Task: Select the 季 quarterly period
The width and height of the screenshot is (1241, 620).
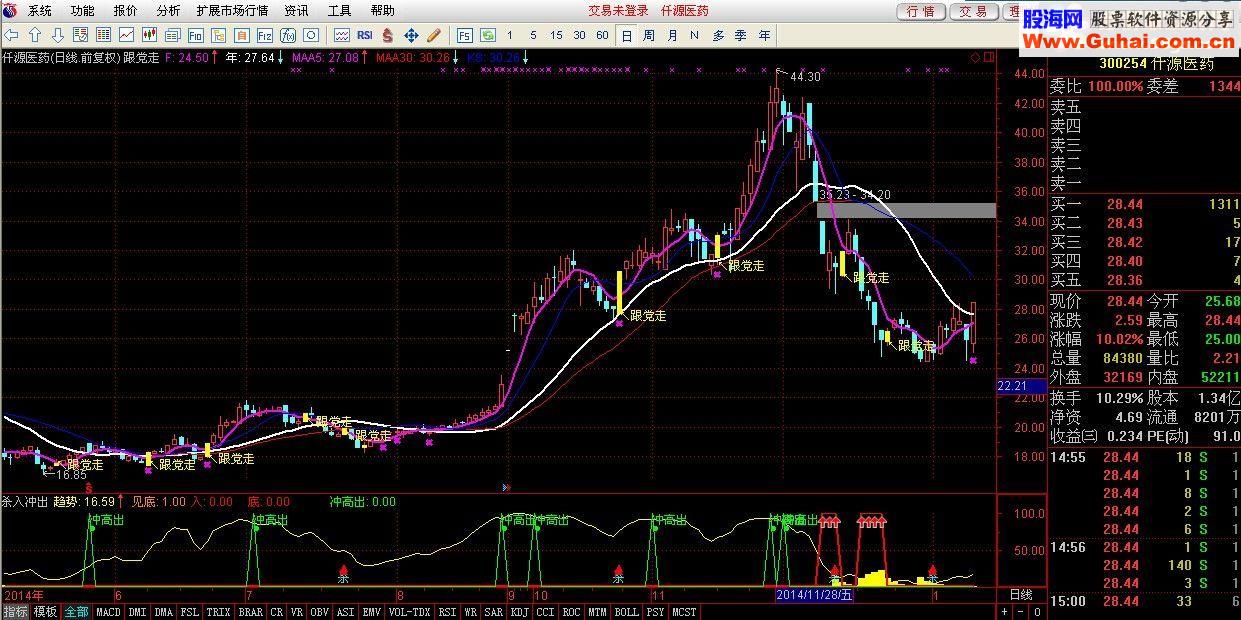Action: coord(741,35)
